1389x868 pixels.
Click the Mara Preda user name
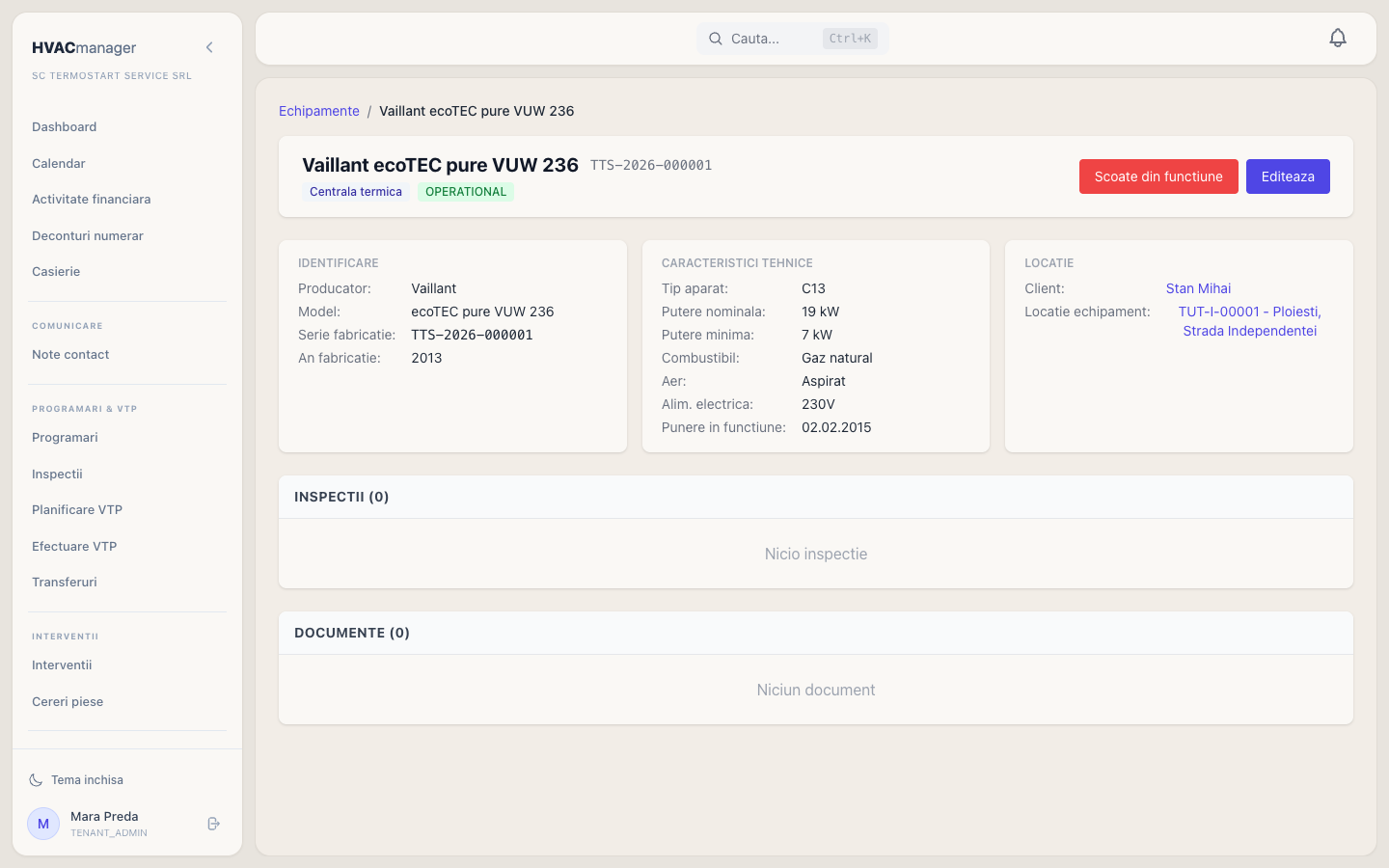point(104,817)
